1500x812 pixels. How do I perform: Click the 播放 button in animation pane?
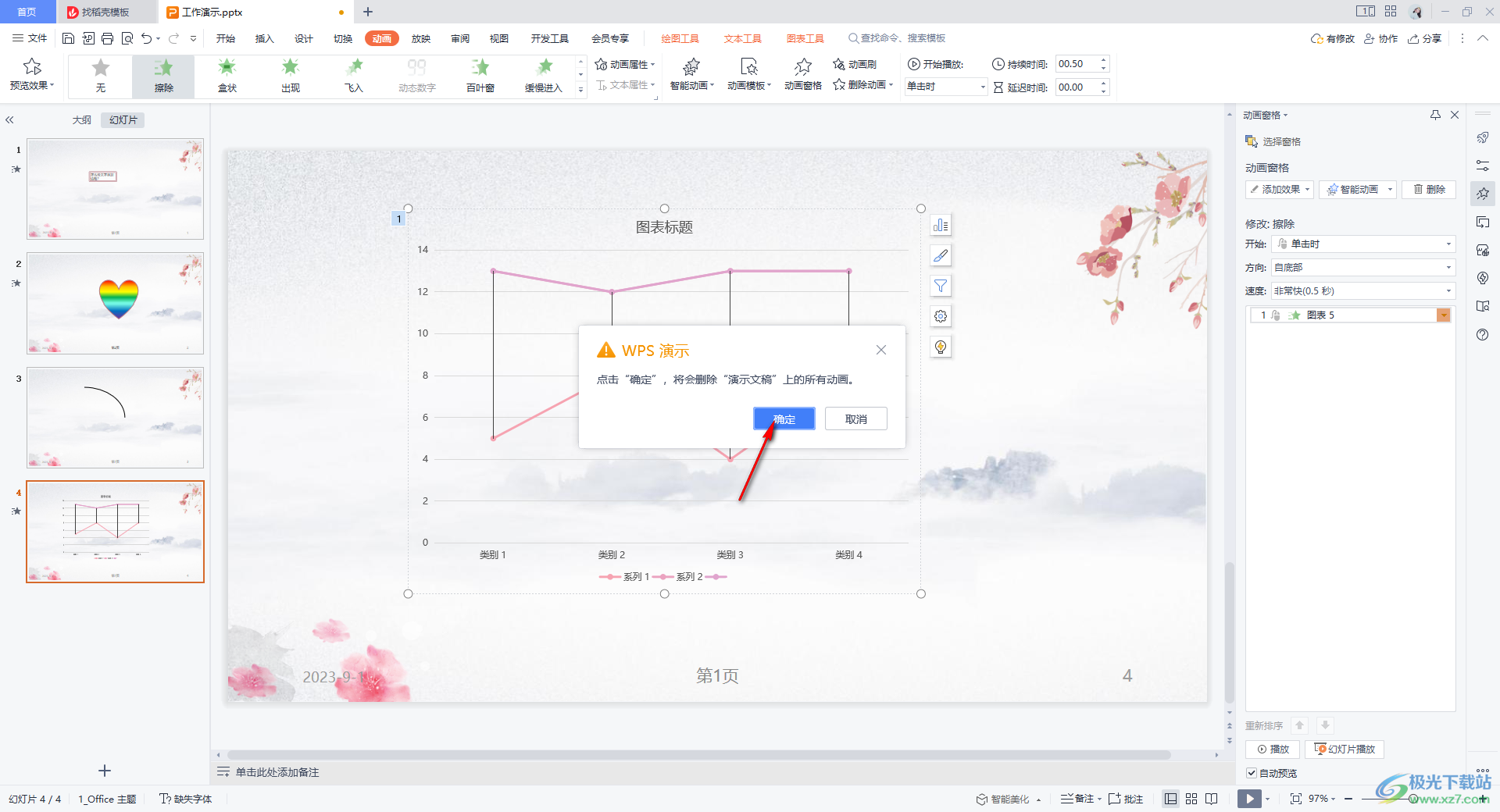coord(1273,749)
